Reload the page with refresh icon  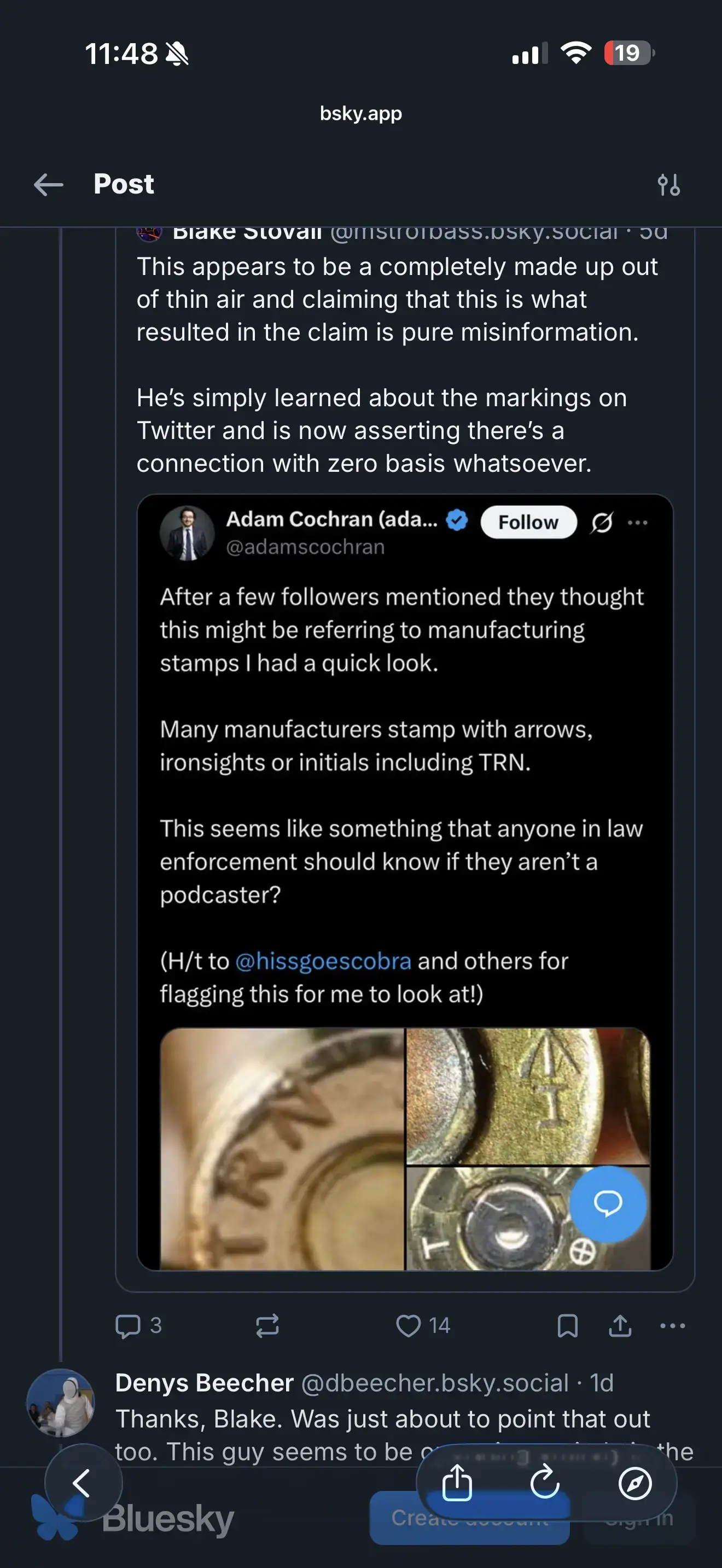click(x=545, y=1483)
